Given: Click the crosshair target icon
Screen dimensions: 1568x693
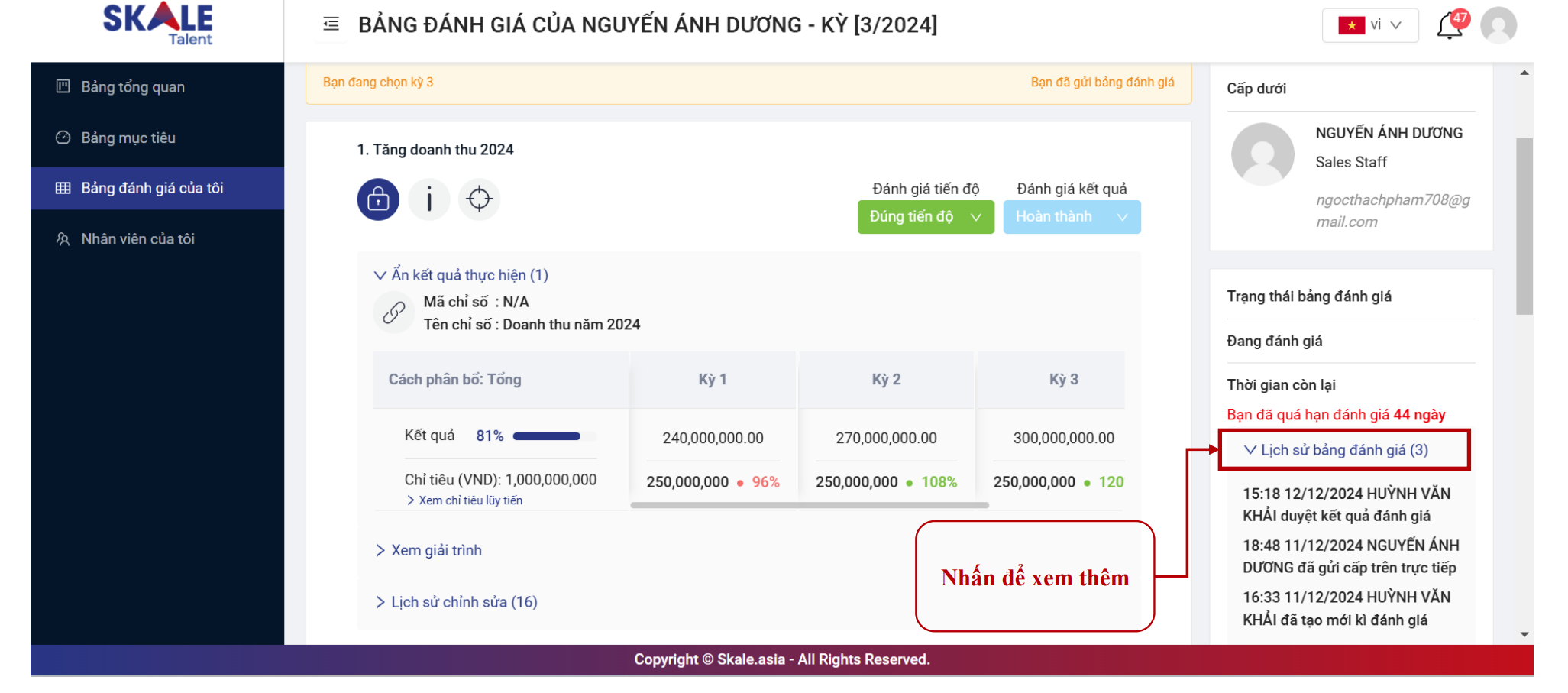Looking at the screenshot, I should point(479,199).
